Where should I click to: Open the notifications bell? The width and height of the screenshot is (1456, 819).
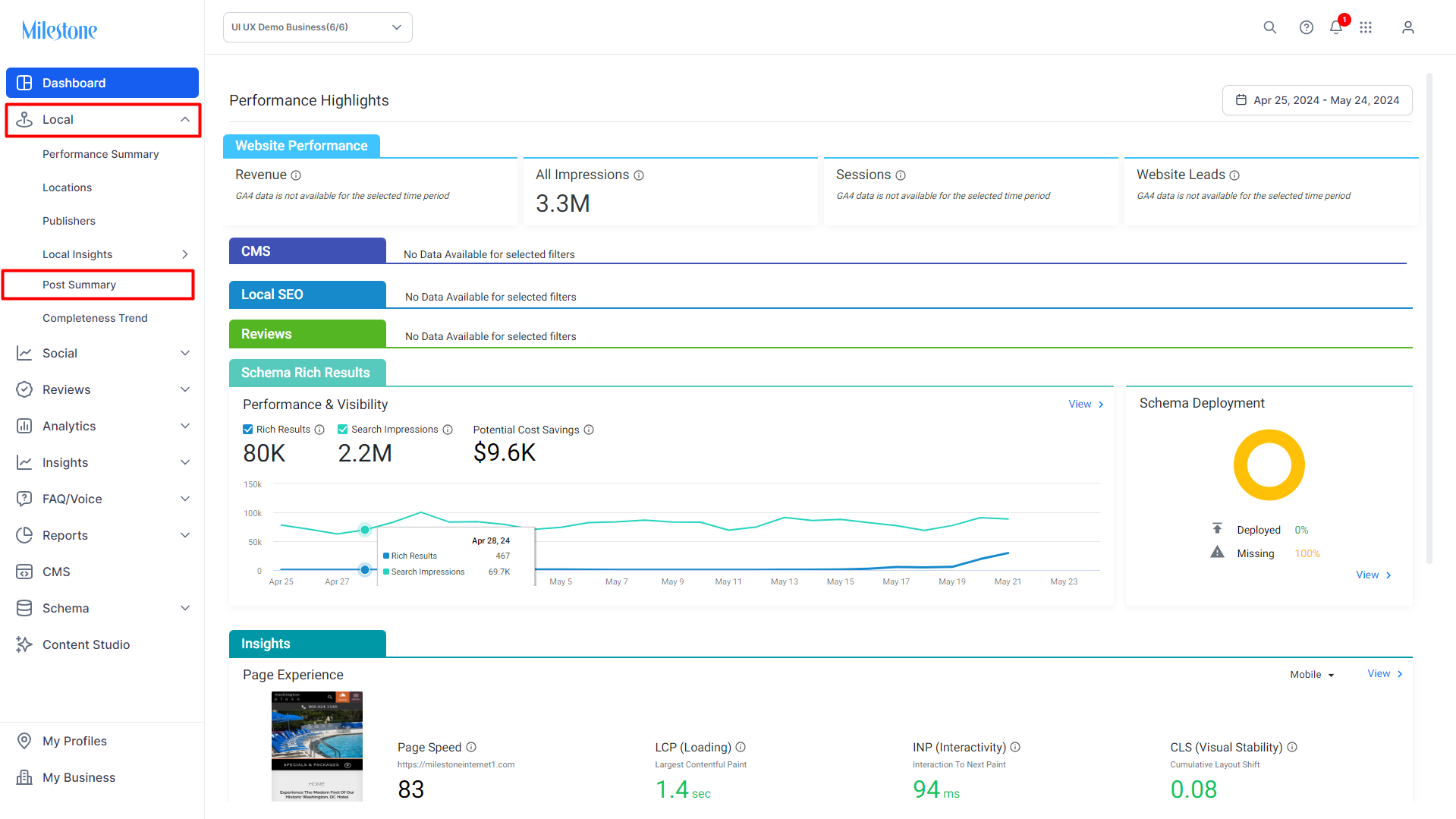click(1336, 27)
